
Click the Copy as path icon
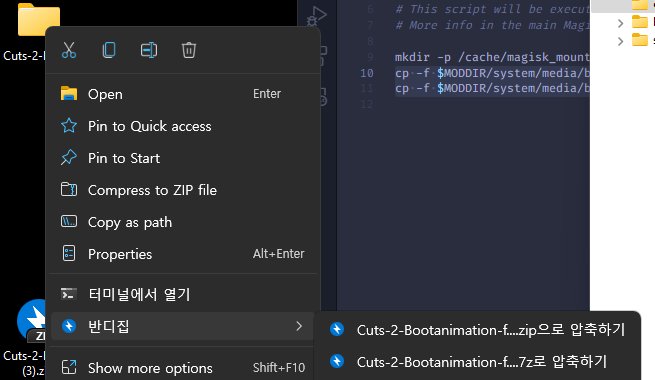coord(69,221)
